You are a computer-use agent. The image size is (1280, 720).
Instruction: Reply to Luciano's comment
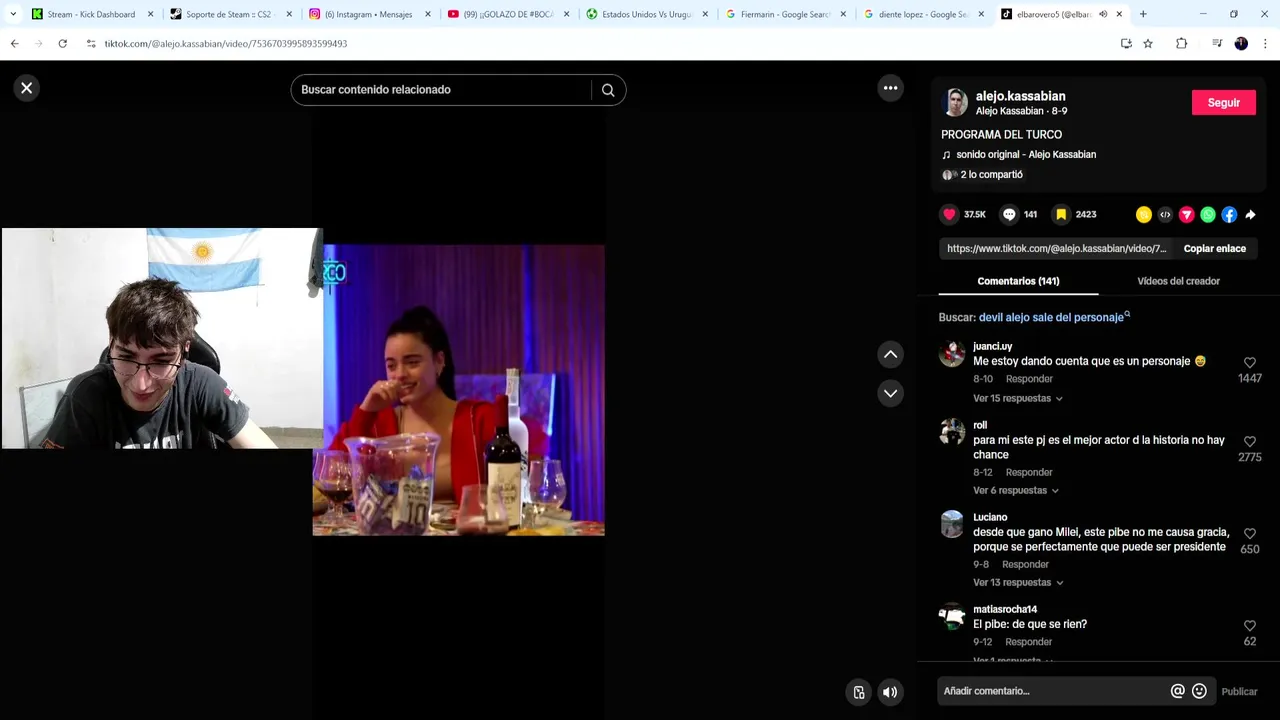pyautogui.click(x=1025, y=564)
